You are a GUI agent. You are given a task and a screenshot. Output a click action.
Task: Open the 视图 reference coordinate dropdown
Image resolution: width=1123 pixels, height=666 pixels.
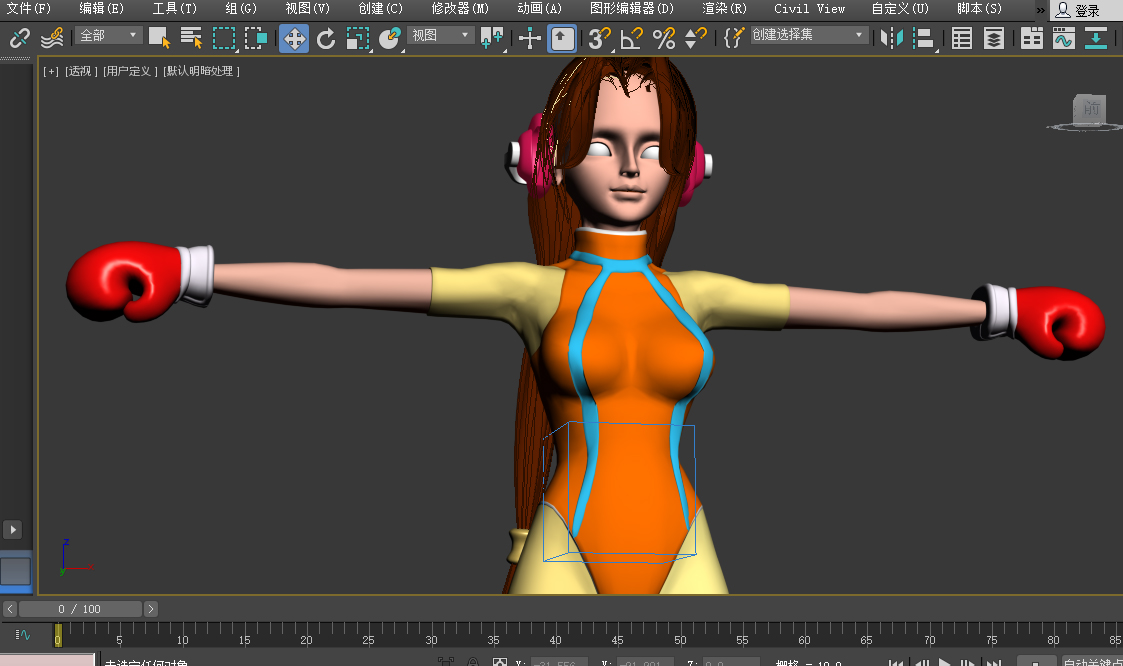click(x=440, y=36)
